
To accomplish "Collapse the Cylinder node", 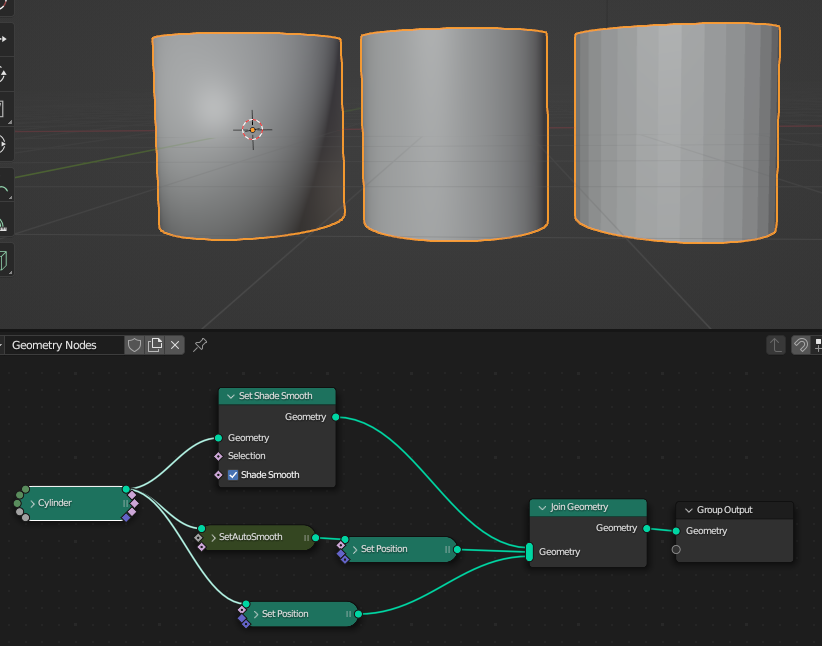I will (x=31, y=503).
